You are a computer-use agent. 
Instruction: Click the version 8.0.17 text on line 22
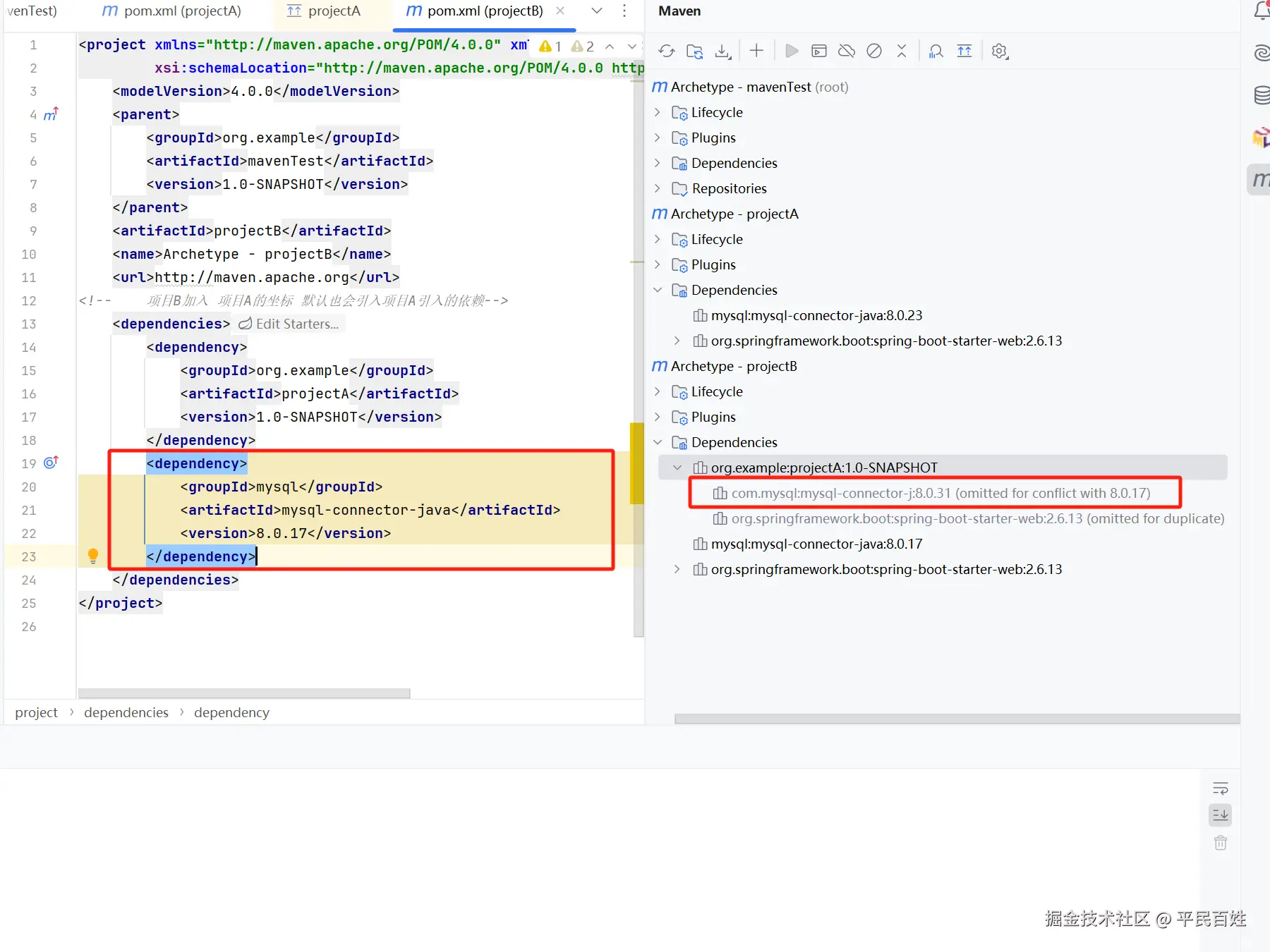point(282,533)
